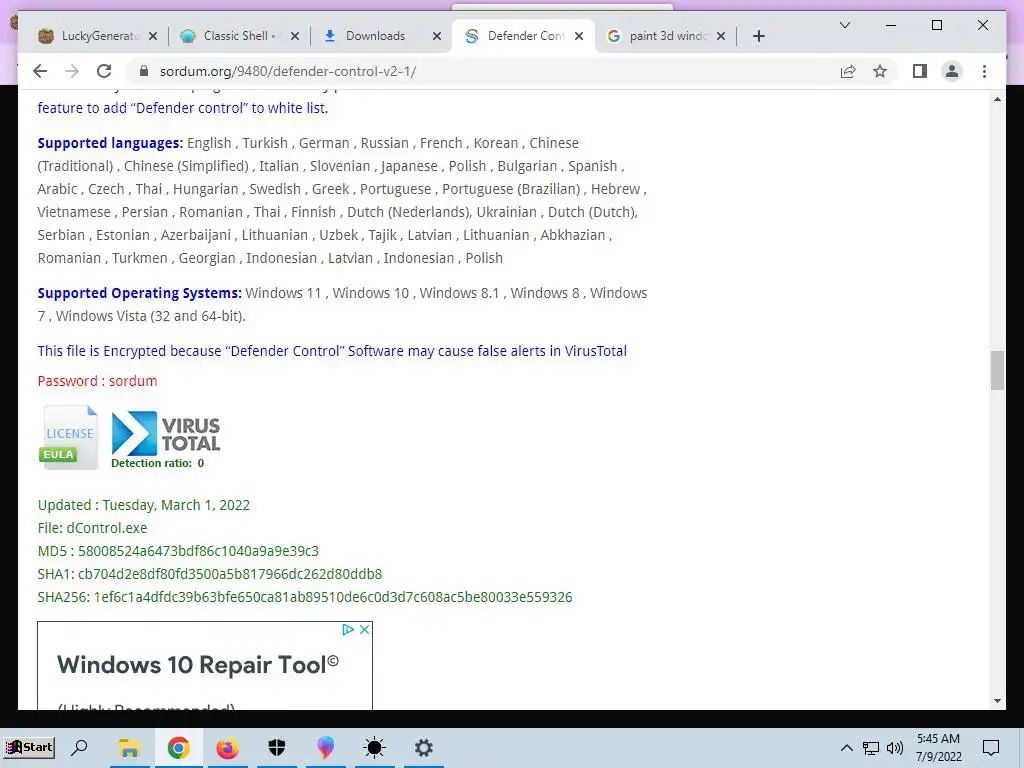The width and height of the screenshot is (1024, 768).
Task: Open Paint 3D from the taskbar
Action: pyautogui.click(x=326, y=748)
